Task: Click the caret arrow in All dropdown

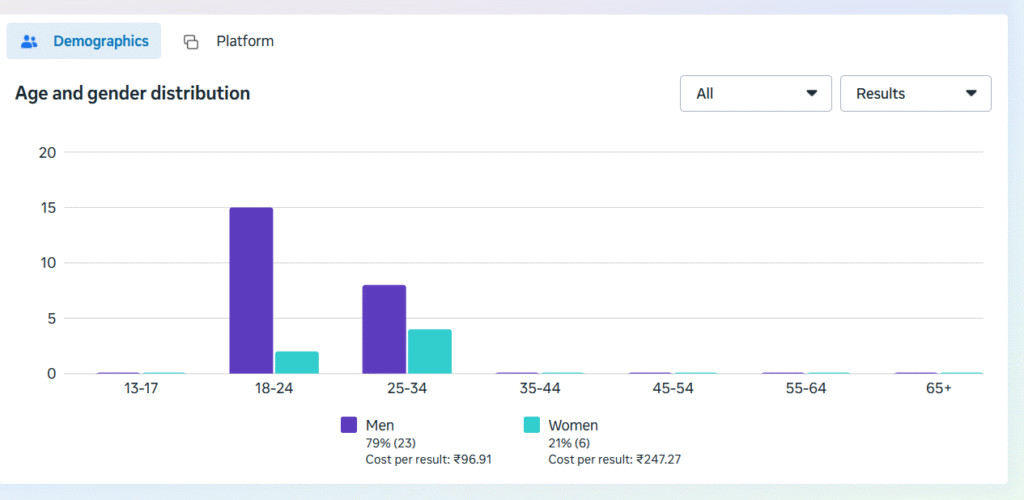Action: coord(811,93)
